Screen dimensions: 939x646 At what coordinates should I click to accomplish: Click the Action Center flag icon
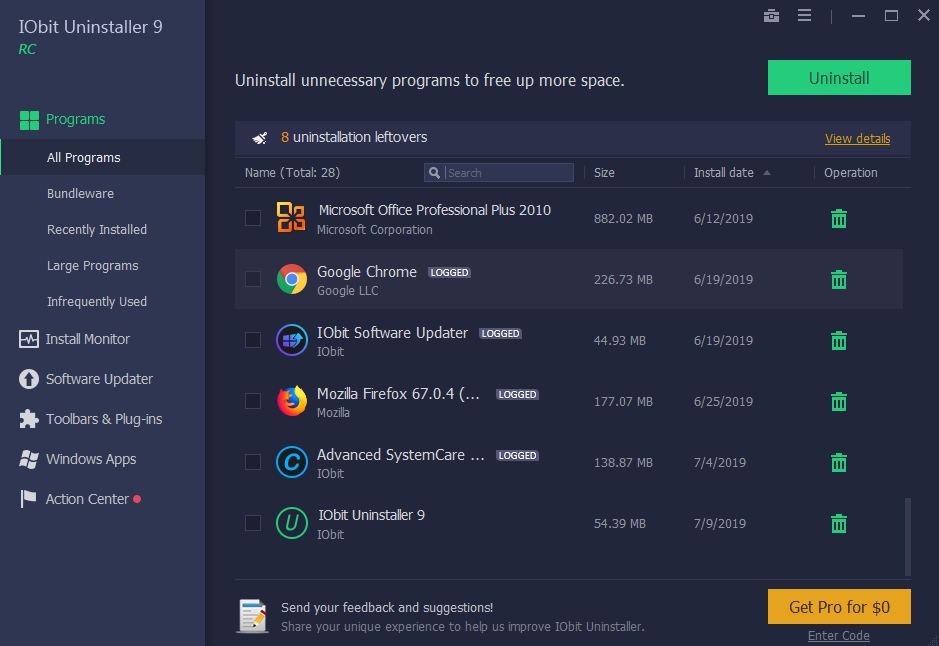28,499
